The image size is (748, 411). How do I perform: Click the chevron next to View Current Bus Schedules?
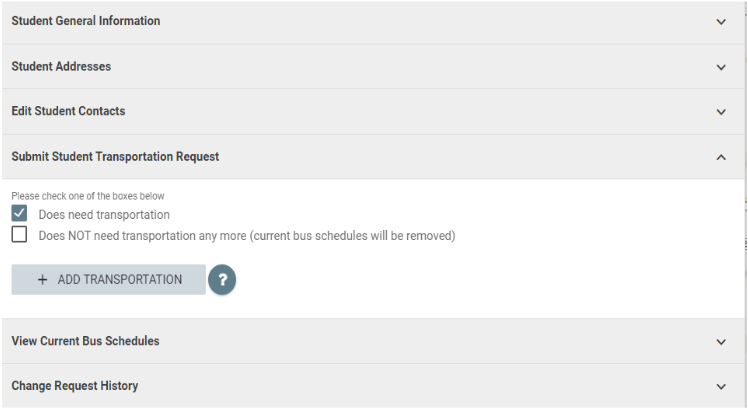coord(721,342)
